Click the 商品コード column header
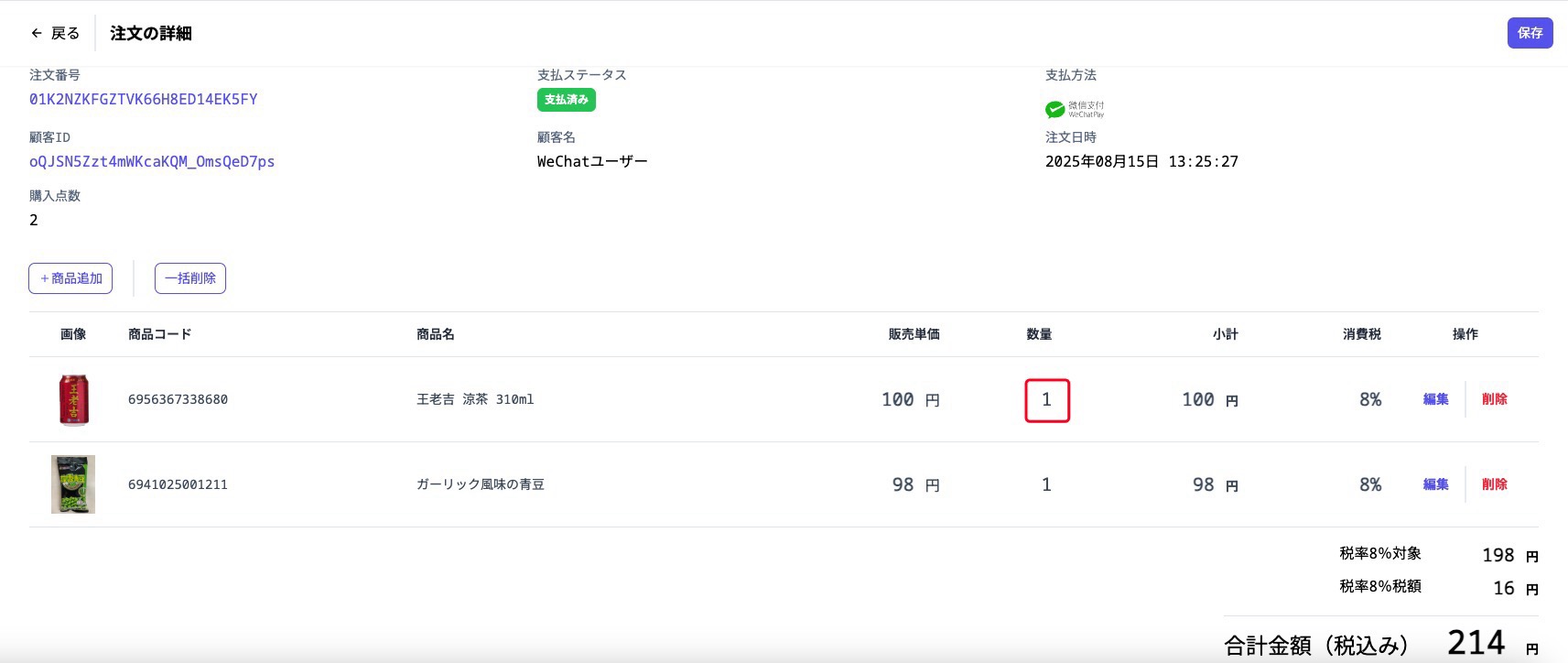 pos(160,334)
